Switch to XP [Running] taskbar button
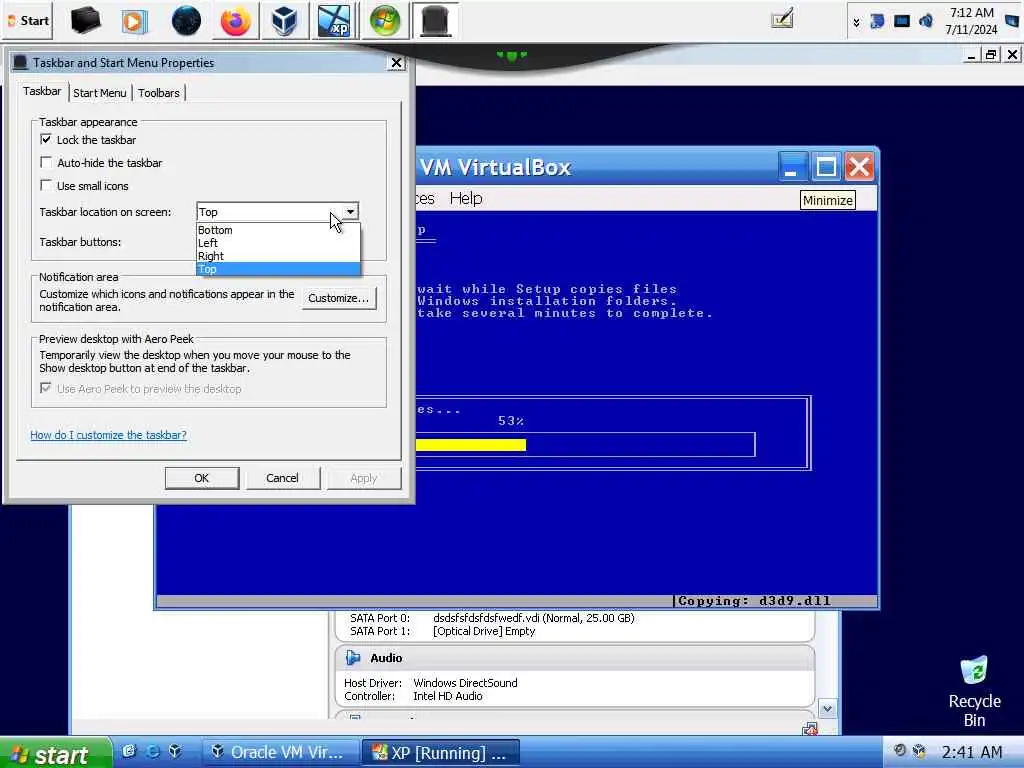Image resolution: width=1024 pixels, height=768 pixels. tap(441, 753)
